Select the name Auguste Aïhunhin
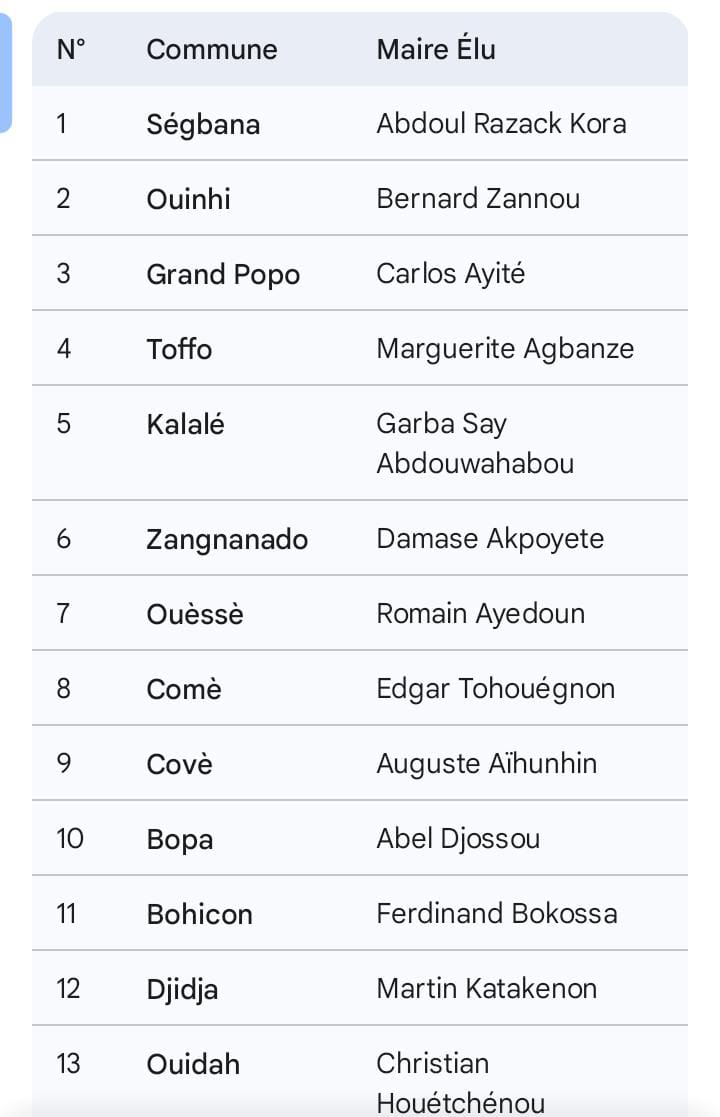The height and width of the screenshot is (1117, 720). click(x=486, y=763)
